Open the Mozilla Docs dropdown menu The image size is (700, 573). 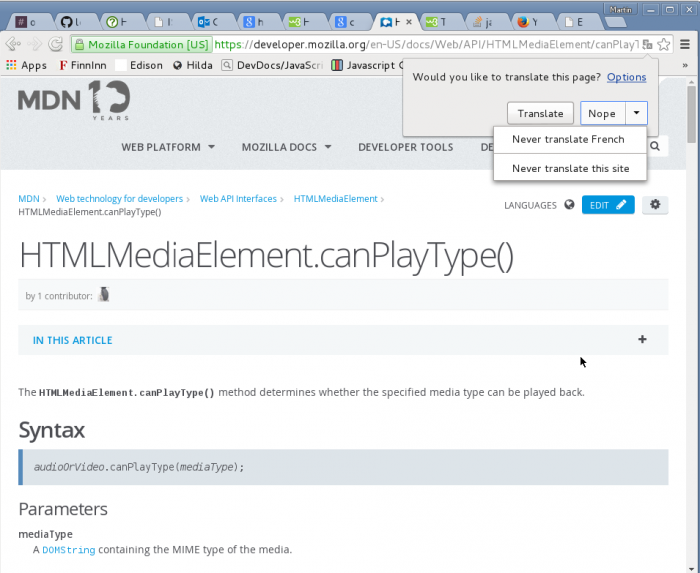(286, 147)
